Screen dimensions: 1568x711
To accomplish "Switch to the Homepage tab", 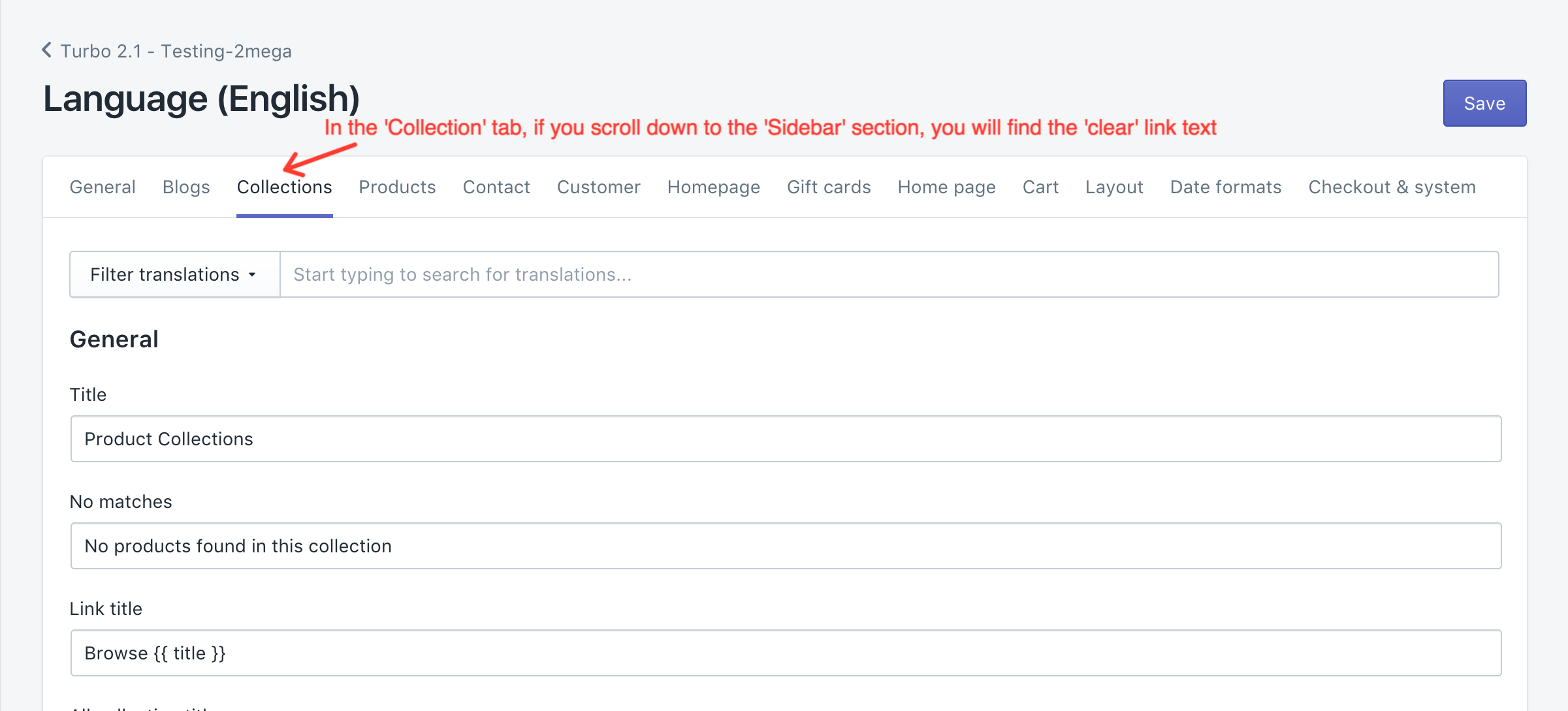I will [x=713, y=187].
